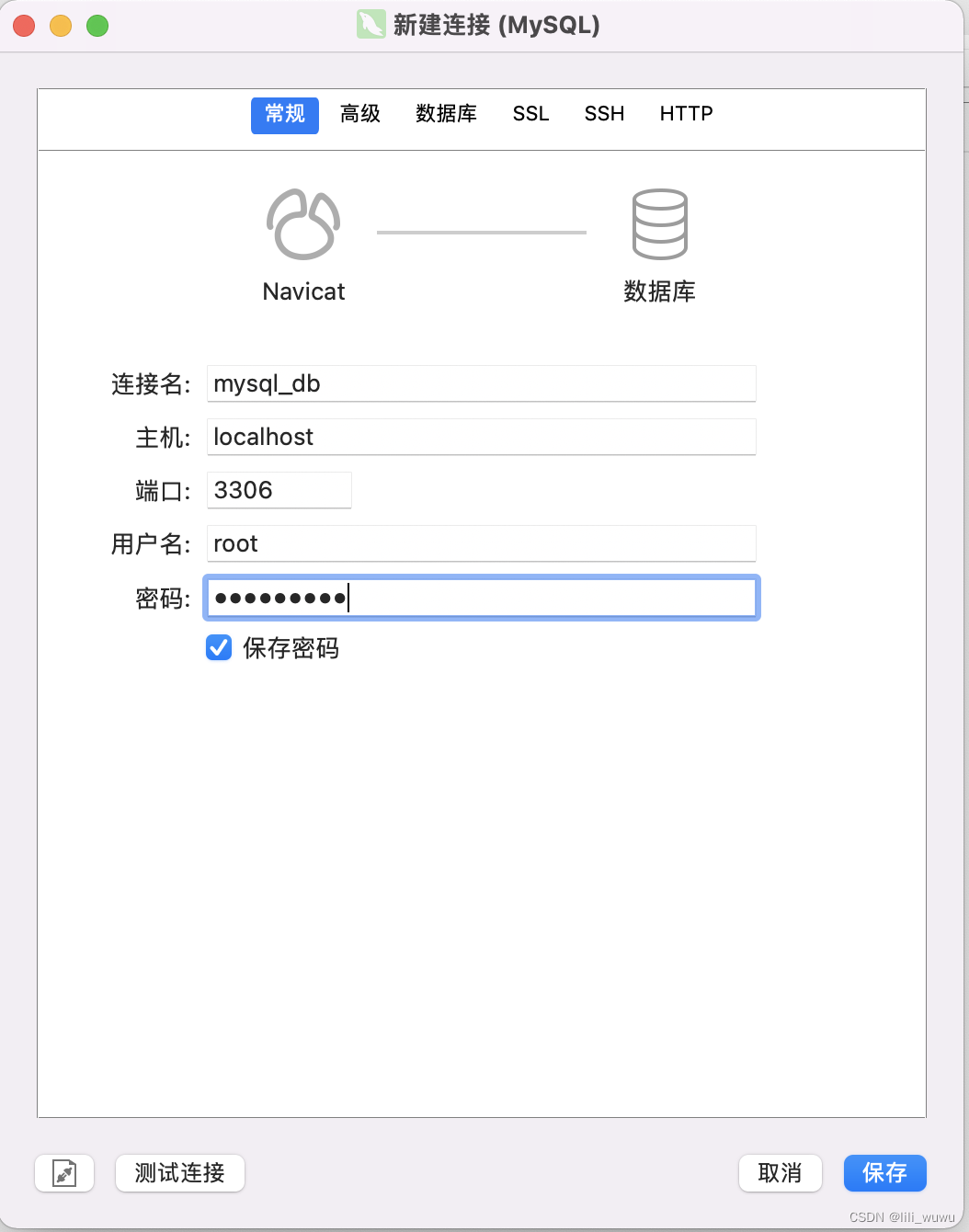Select the 数据库 tab

(446, 114)
